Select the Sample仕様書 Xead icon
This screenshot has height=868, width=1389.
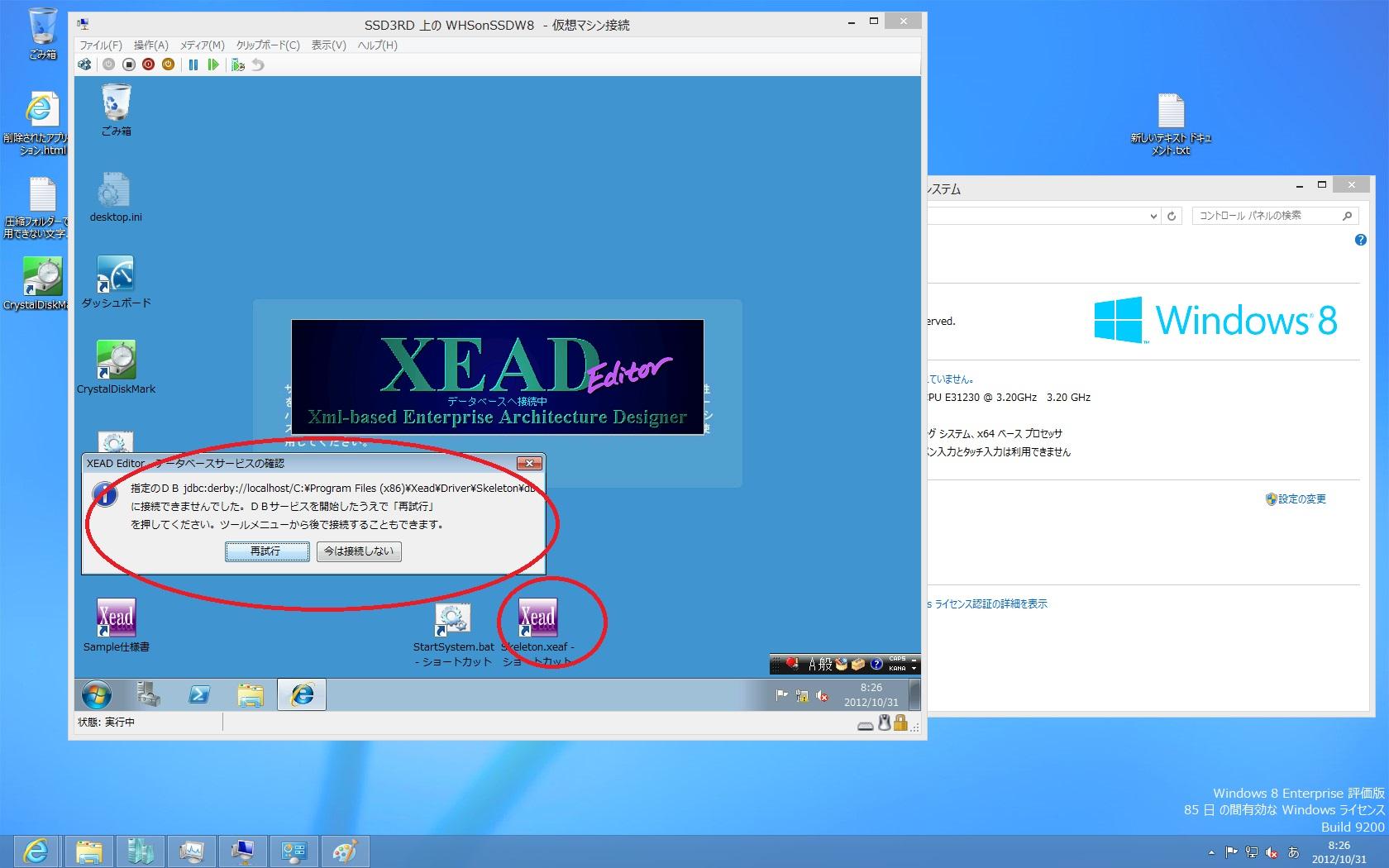(x=116, y=626)
